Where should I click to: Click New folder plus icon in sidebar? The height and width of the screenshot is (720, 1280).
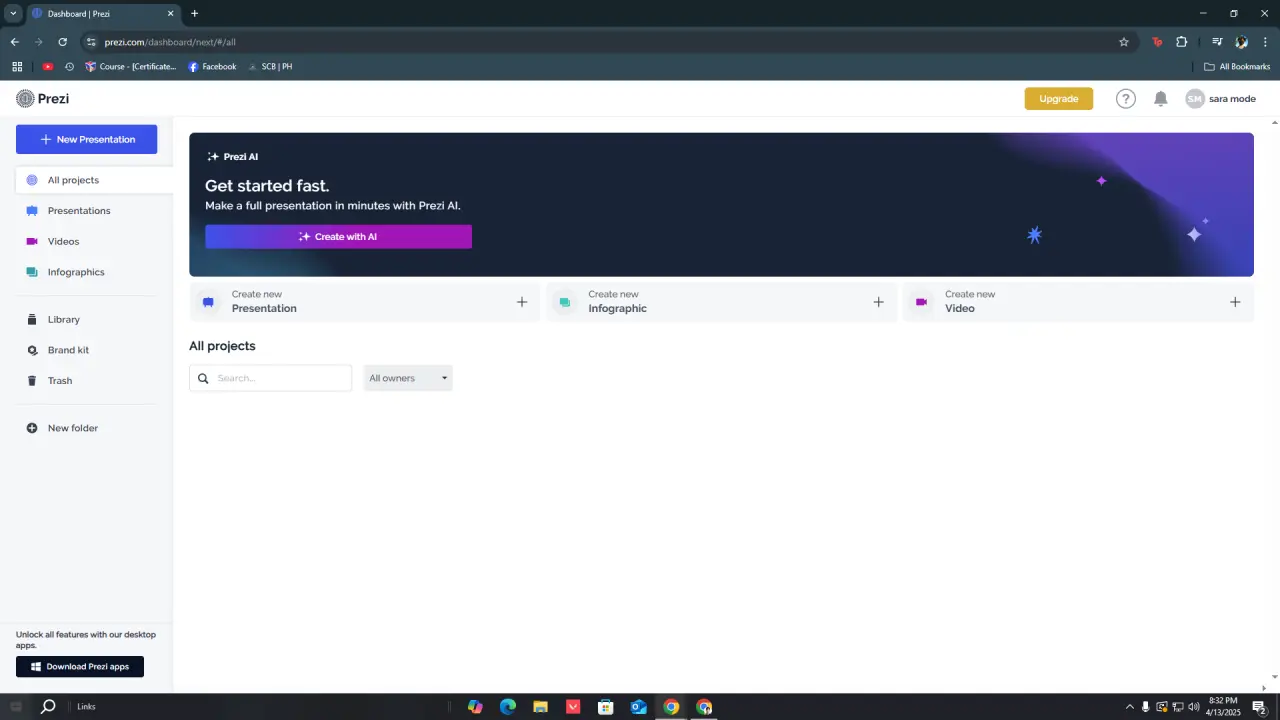tap(32, 428)
